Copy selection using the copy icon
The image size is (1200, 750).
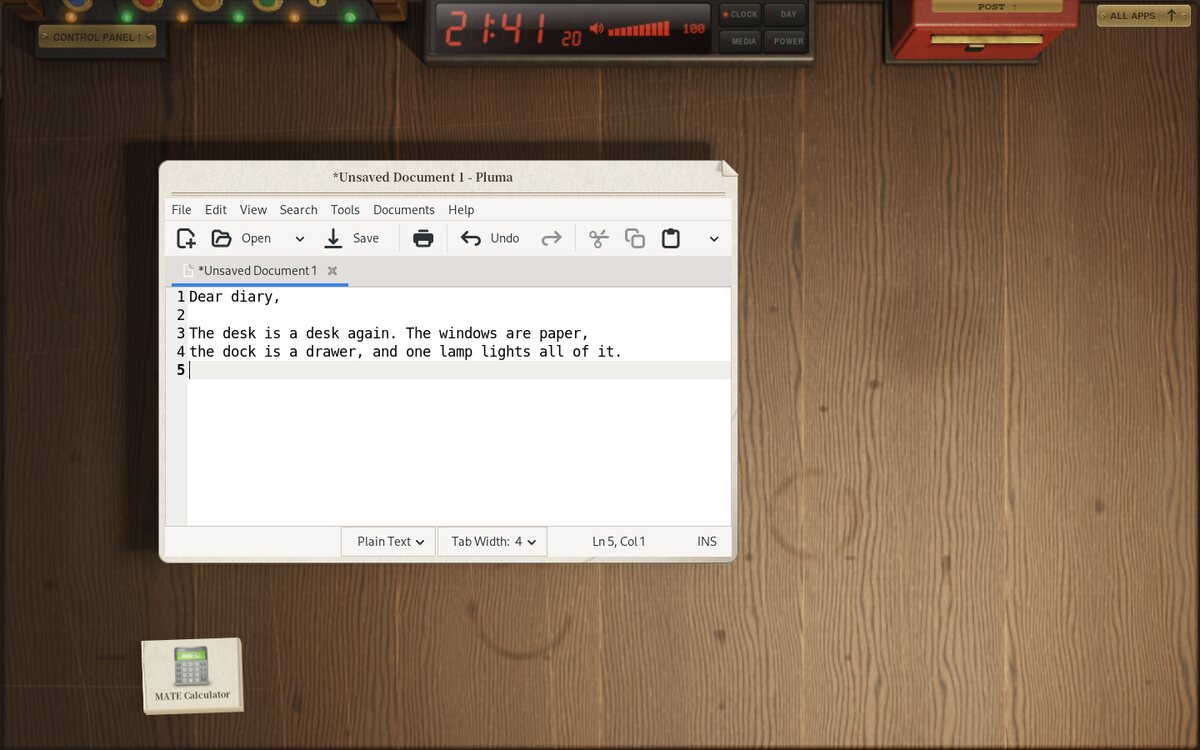635,238
